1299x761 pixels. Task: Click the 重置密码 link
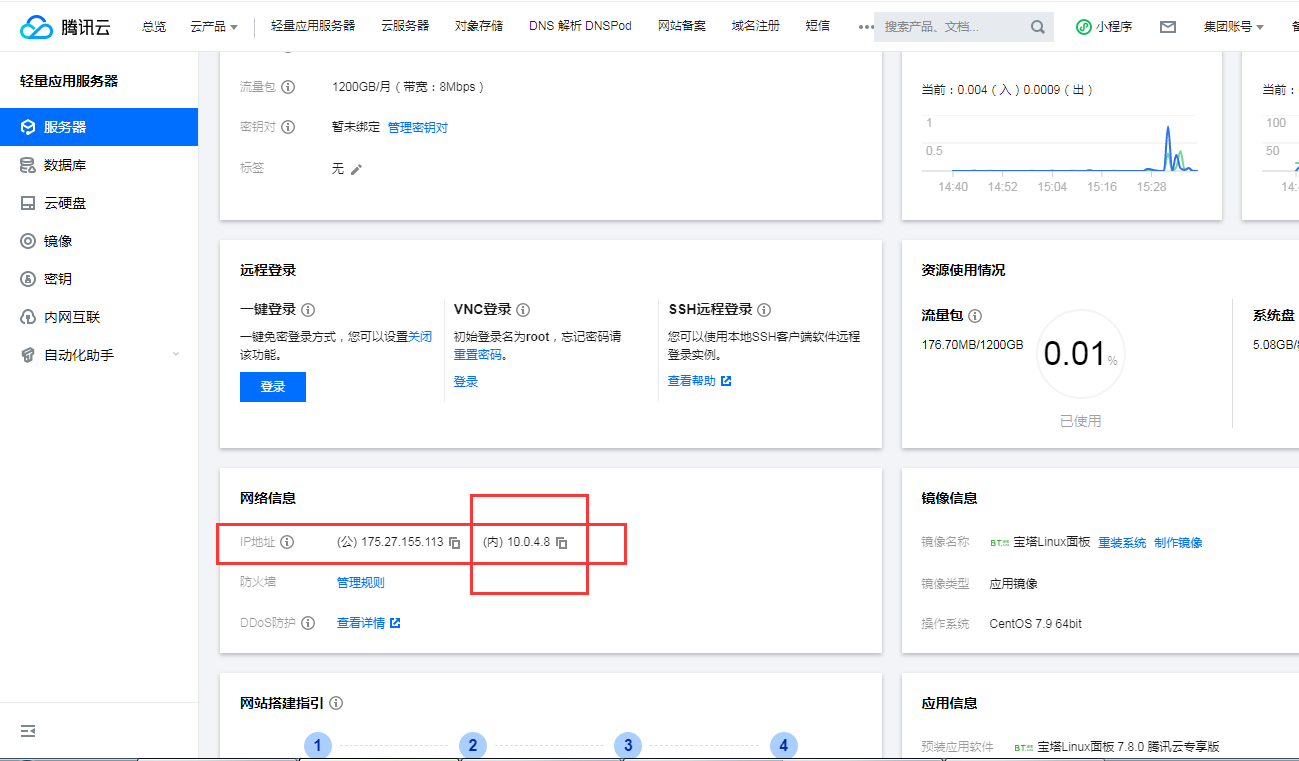click(x=478, y=355)
